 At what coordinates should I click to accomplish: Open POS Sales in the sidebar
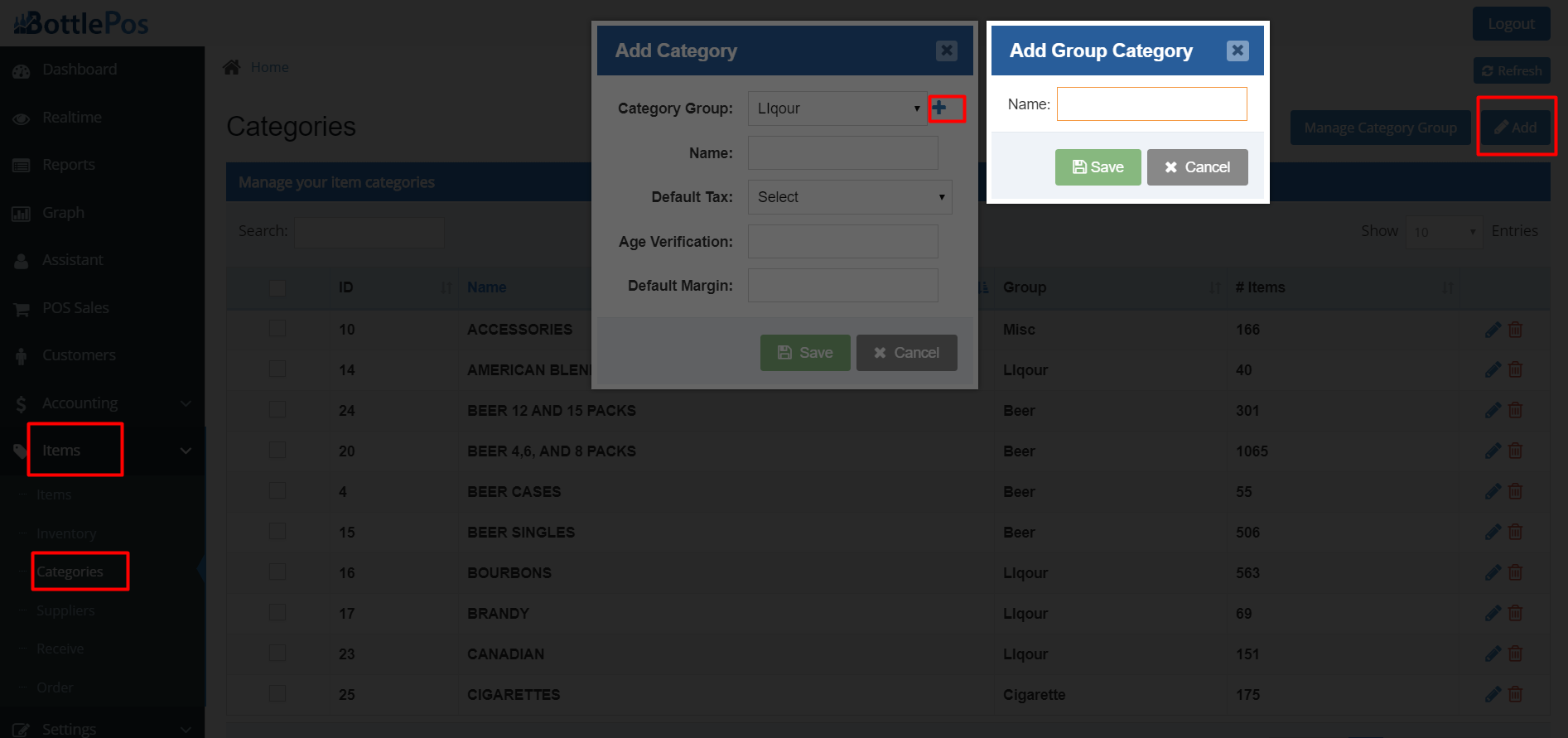75,308
